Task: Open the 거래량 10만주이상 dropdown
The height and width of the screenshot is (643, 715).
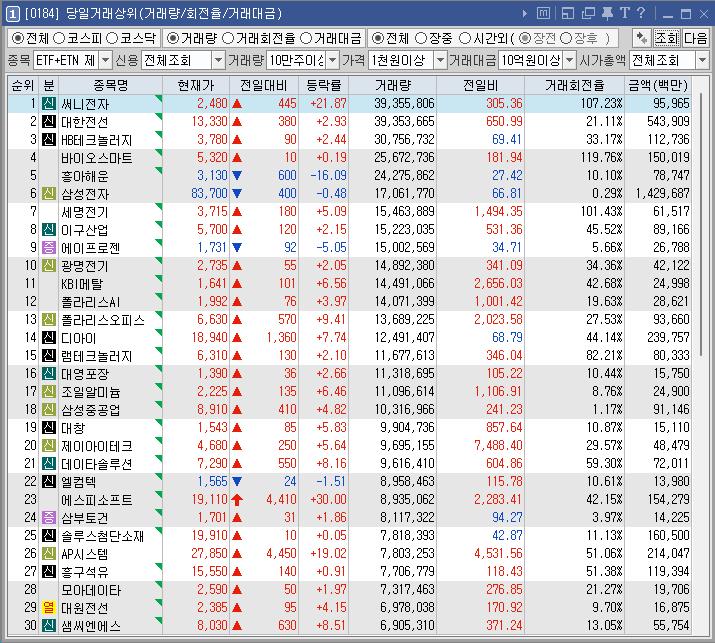Action: point(333,60)
